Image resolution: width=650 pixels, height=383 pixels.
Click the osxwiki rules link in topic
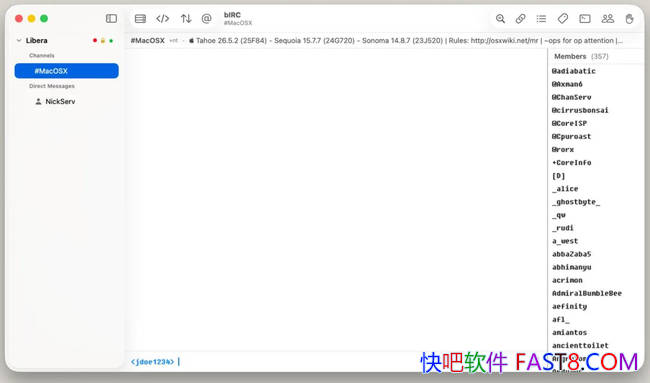(x=504, y=41)
